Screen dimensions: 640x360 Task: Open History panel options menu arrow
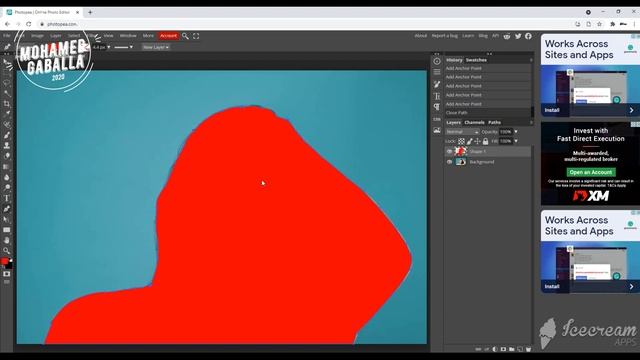coord(531,60)
